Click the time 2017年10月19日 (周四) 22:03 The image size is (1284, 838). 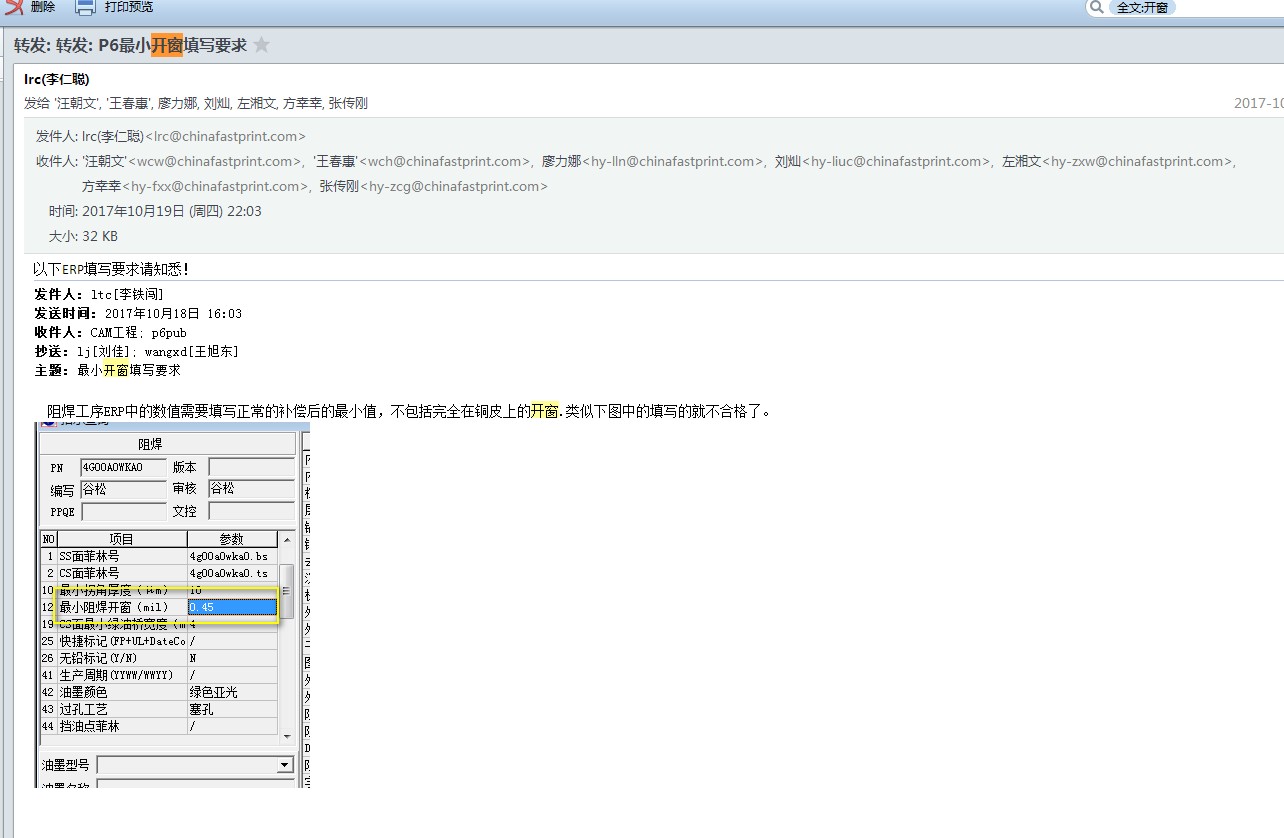tap(172, 211)
